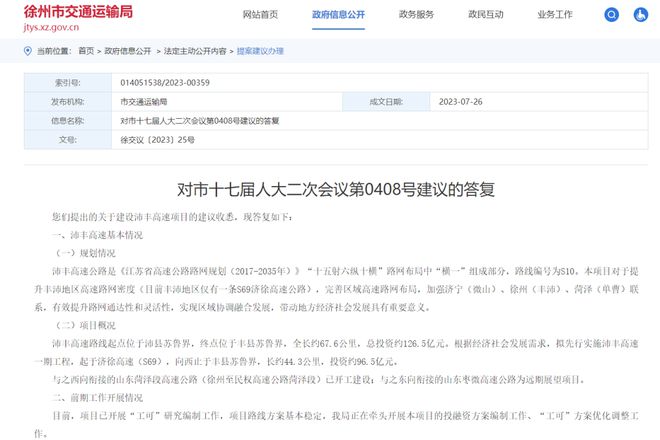This screenshot has width=660, height=440.
Task: Click the 徐州市交通运输局 site logo
Action: tap(78, 12)
